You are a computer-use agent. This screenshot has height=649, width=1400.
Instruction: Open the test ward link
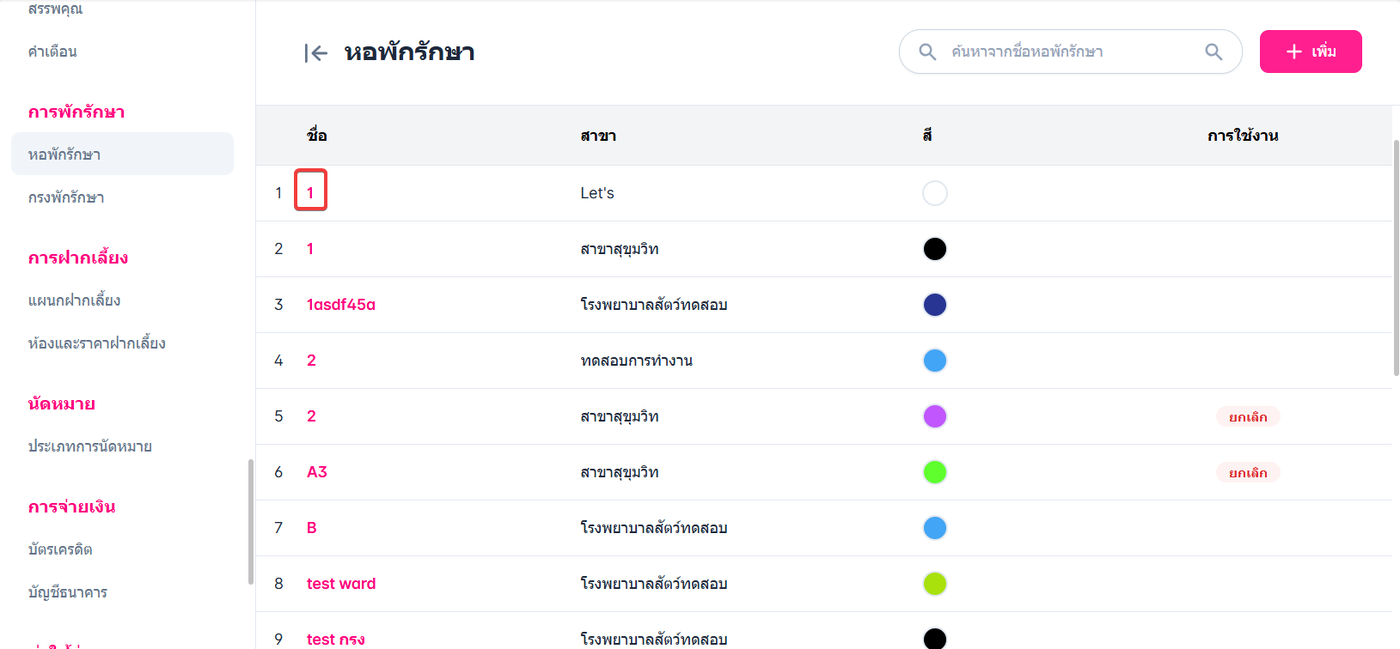coord(341,583)
